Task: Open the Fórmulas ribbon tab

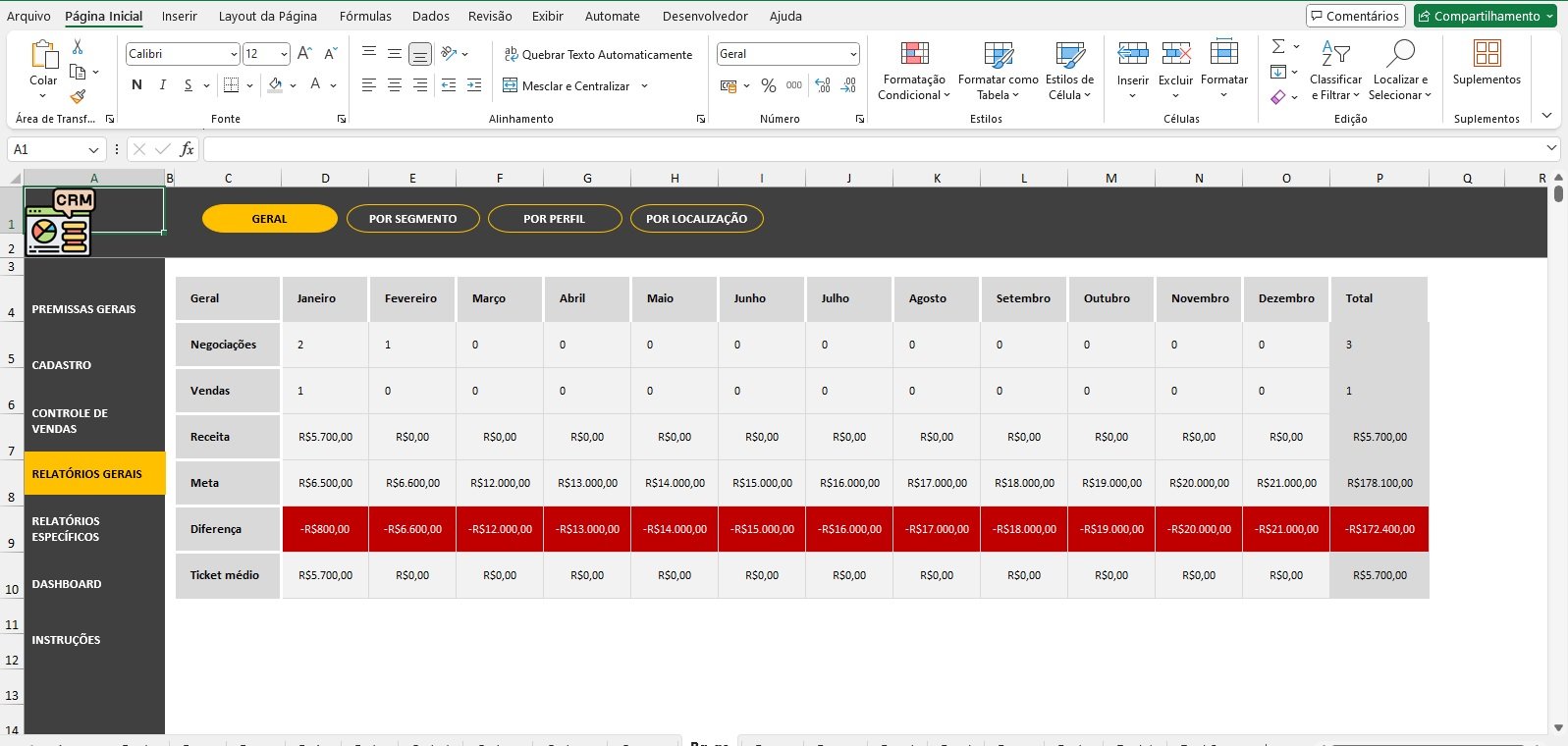Action: tap(365, 16)
